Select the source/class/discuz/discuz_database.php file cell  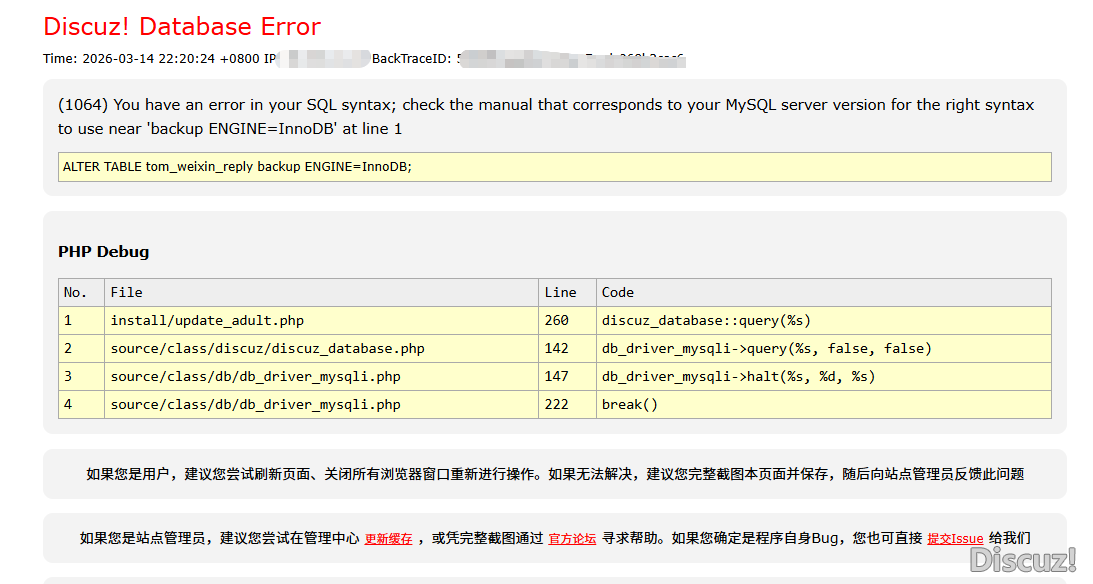pyautogui.click(x=267, y=349)
